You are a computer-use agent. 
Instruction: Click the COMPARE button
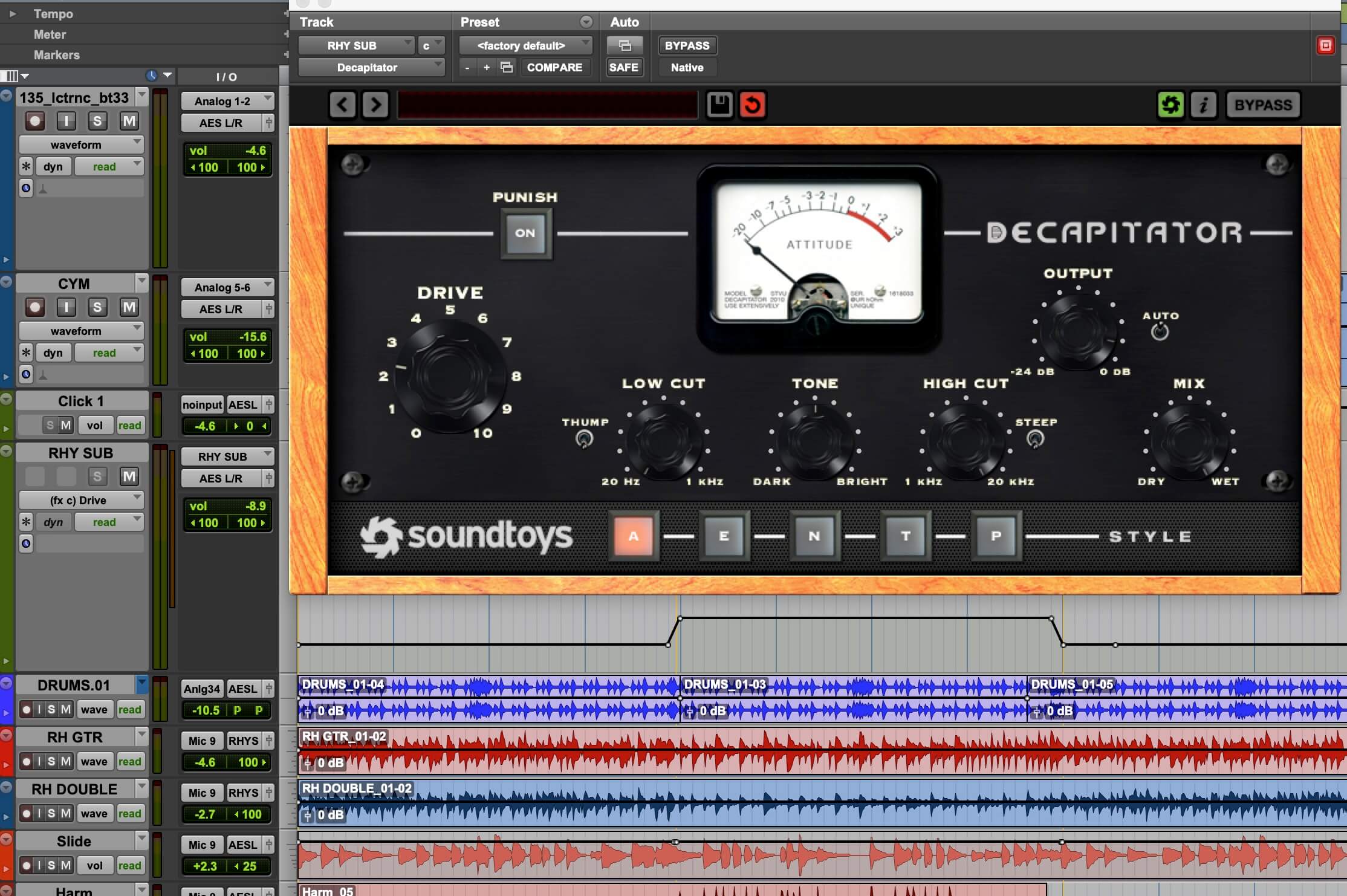[554, 67]
